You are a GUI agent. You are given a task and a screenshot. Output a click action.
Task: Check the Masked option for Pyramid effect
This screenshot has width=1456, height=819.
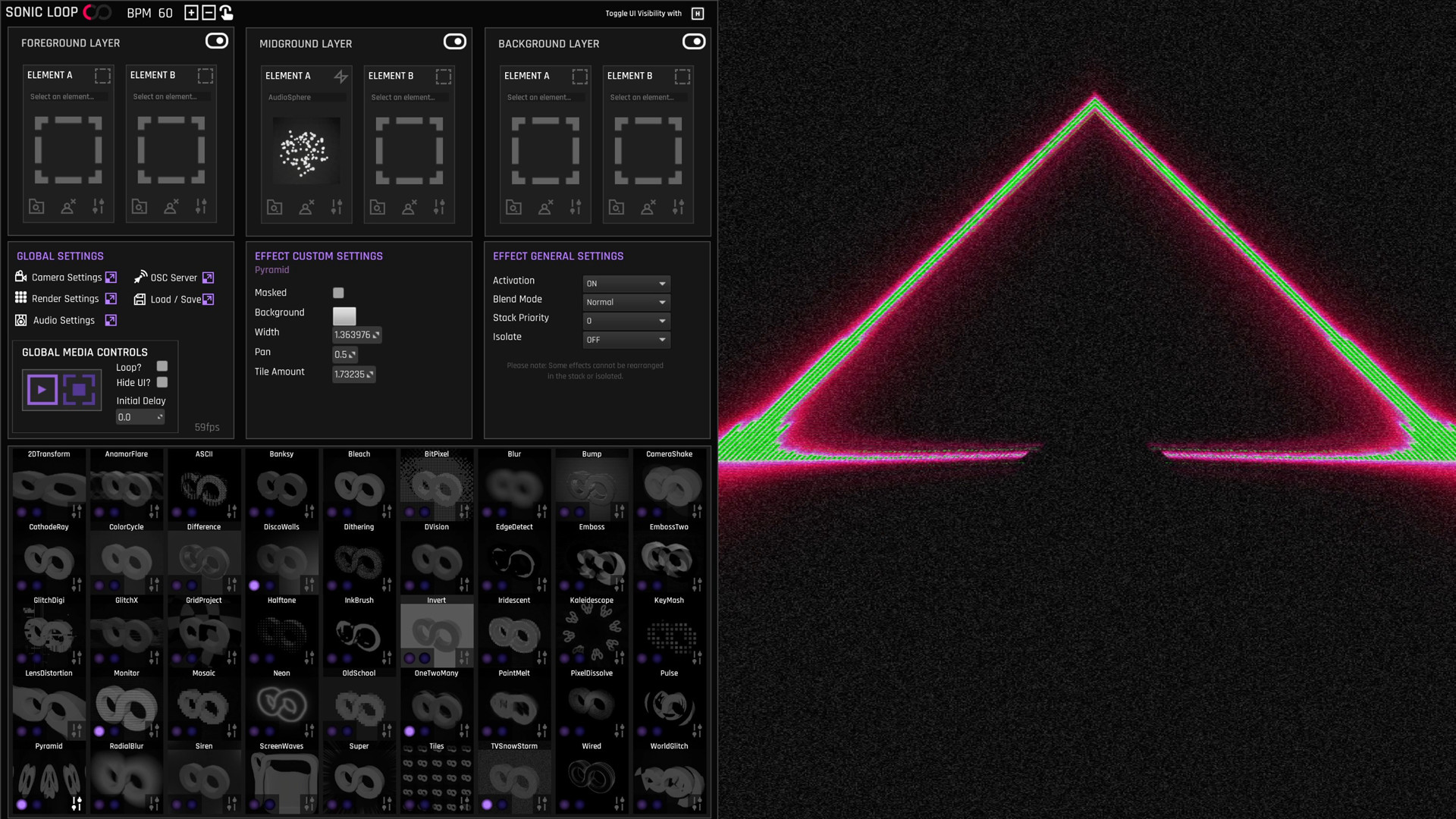[338, 293]
